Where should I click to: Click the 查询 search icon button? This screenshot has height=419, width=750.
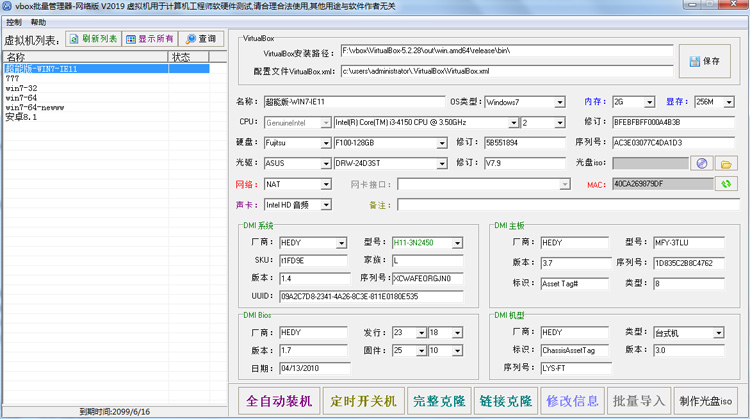[201, 39]
